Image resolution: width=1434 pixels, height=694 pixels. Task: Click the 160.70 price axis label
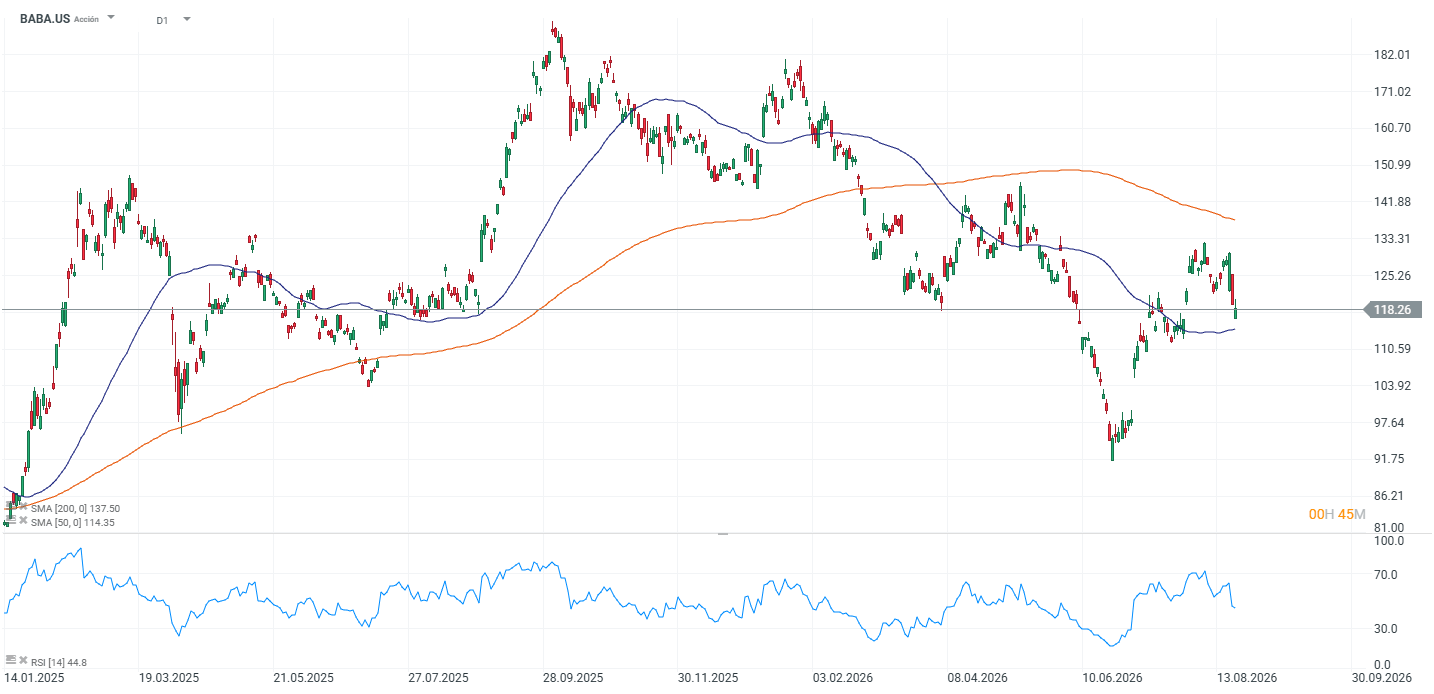tap(1391, 128)
